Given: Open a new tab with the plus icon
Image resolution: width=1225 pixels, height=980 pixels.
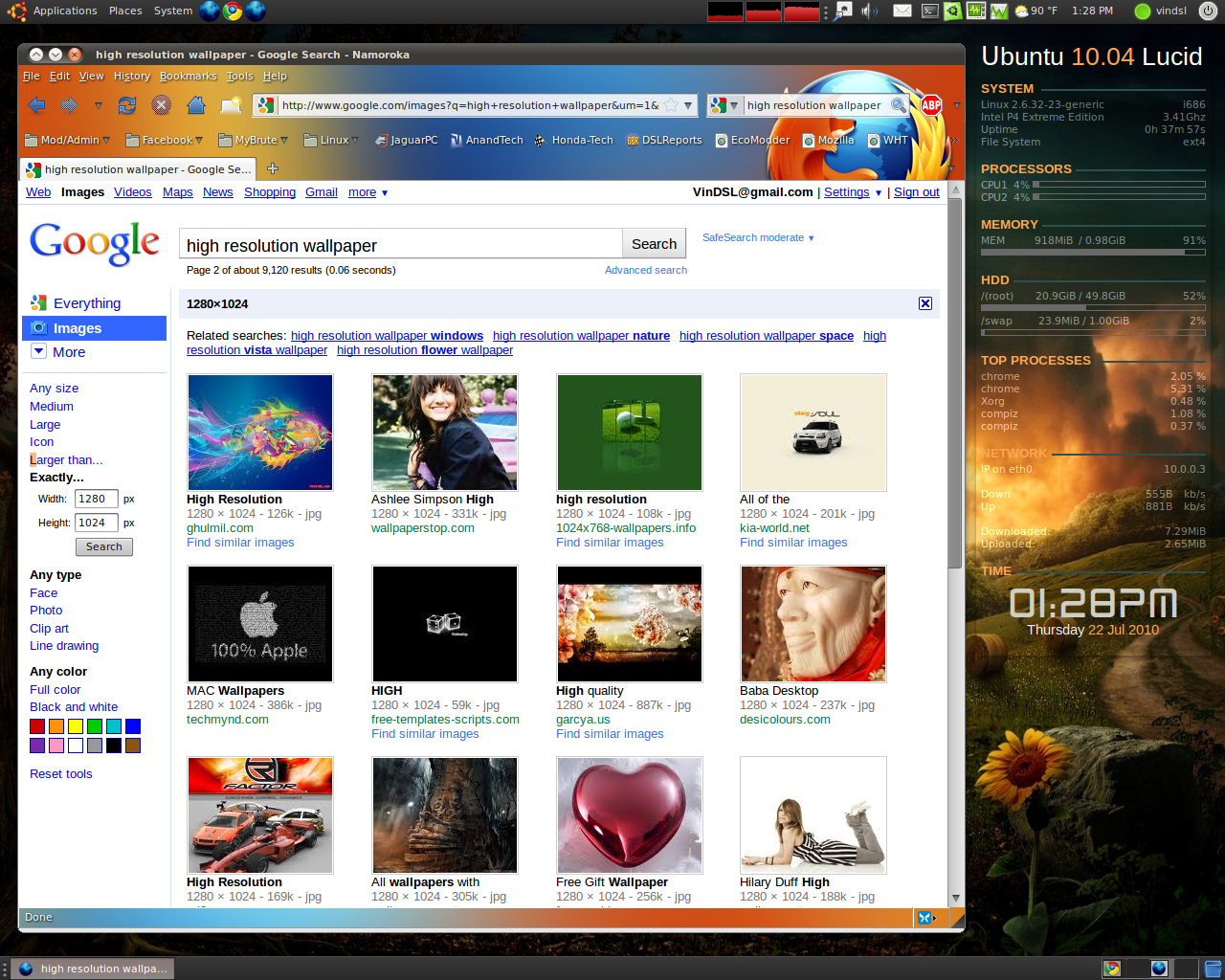Looking at the screenshot, I should 273,168.
